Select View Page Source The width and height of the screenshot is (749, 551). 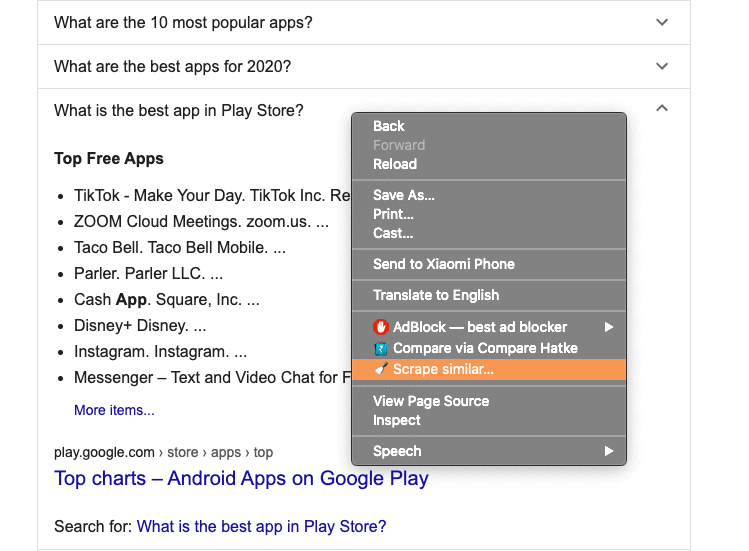[x=489, y=401]
